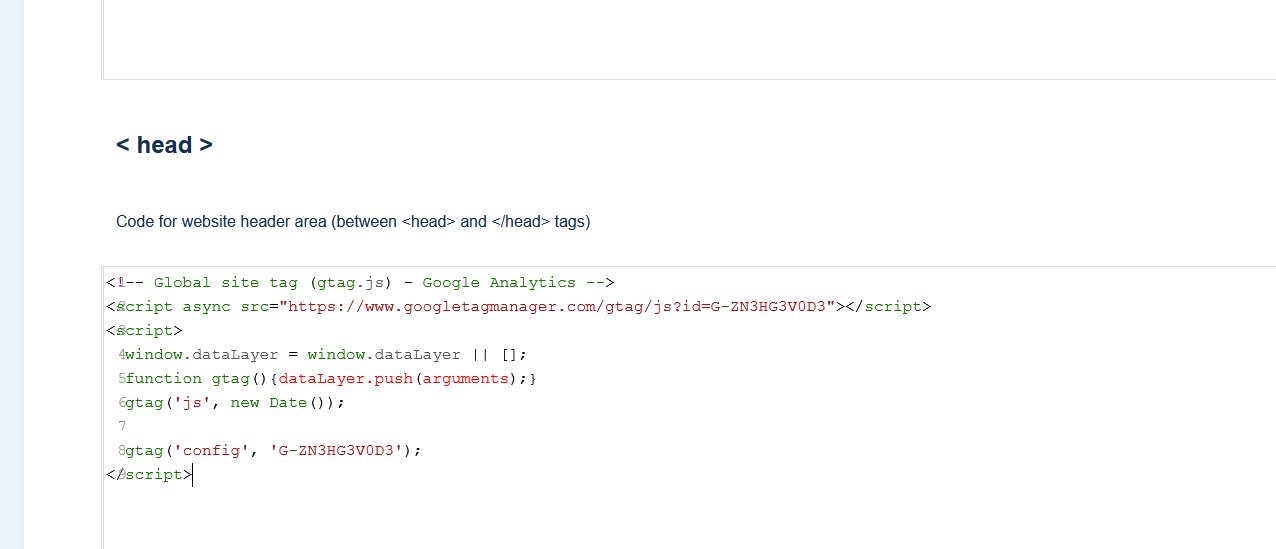Click the 'G-ZN3HG3V0D3' ID in the config call

(336, 451)
